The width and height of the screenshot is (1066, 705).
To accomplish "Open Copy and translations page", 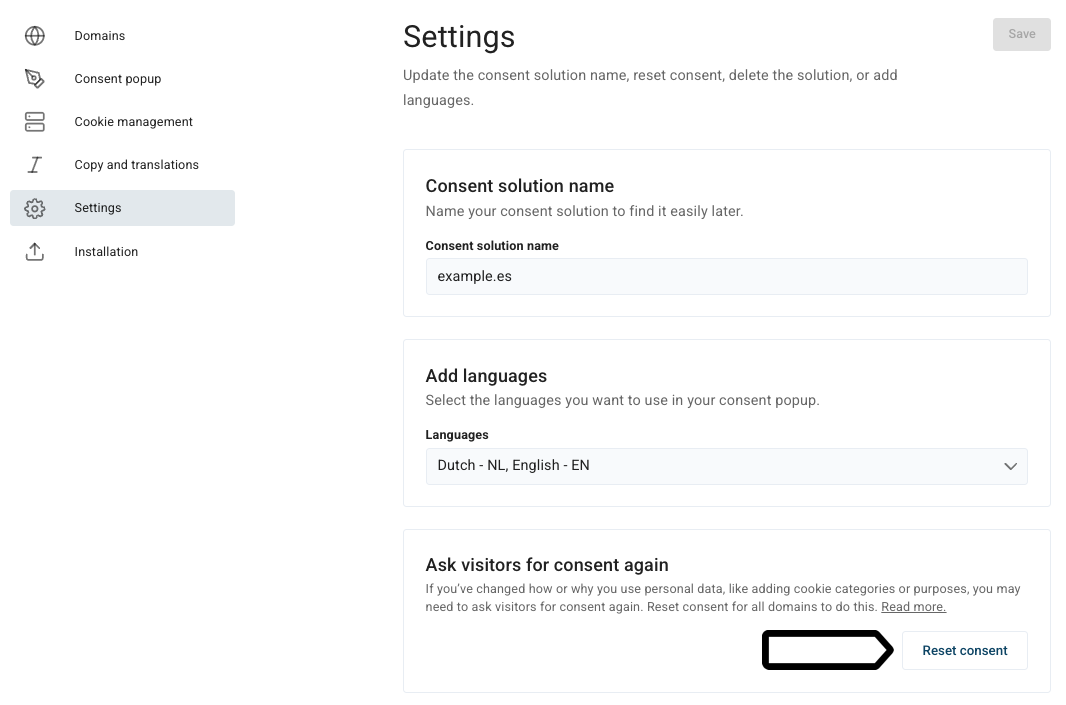I will [x=136, y=164].
